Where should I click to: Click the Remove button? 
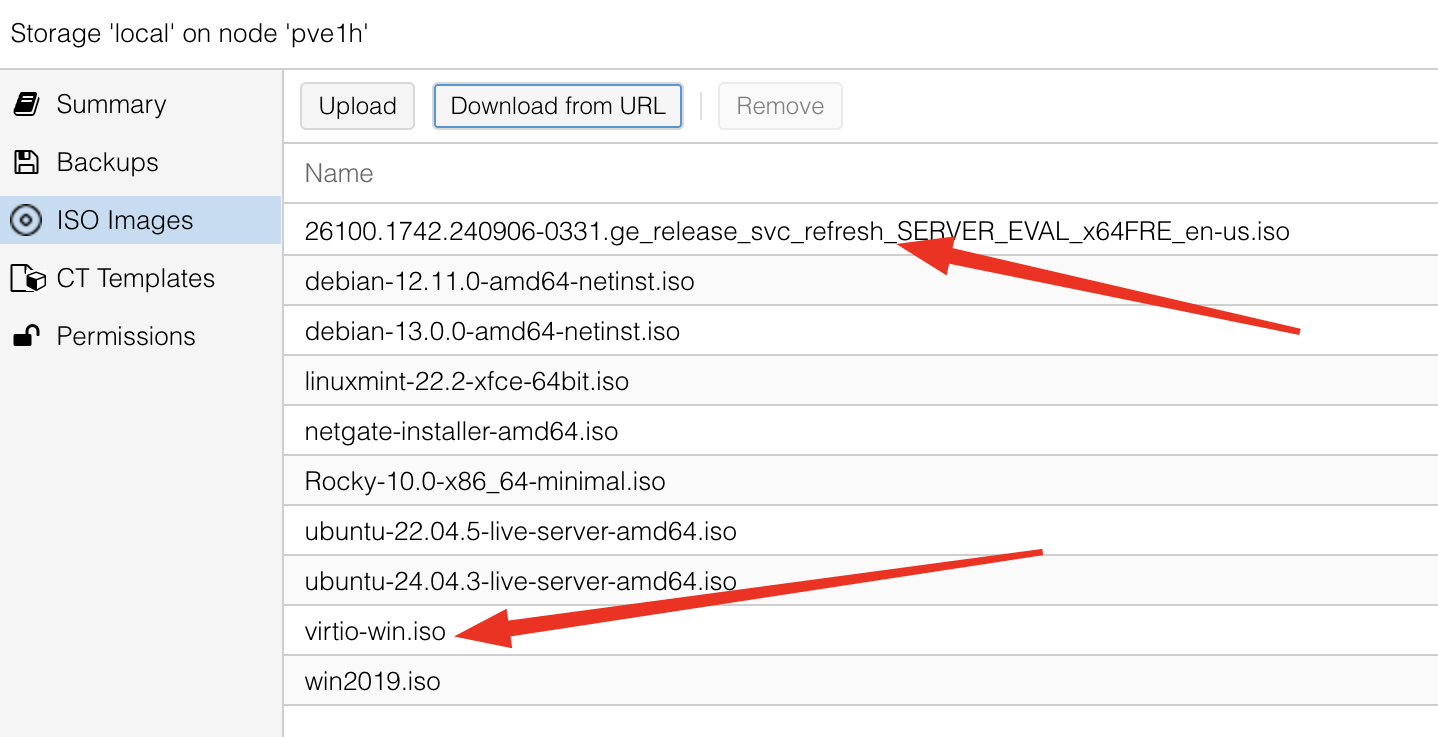pos(780,106)
